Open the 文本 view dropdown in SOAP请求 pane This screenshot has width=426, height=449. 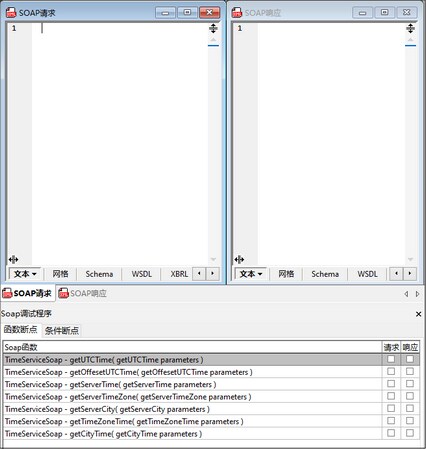pos(25,274)
